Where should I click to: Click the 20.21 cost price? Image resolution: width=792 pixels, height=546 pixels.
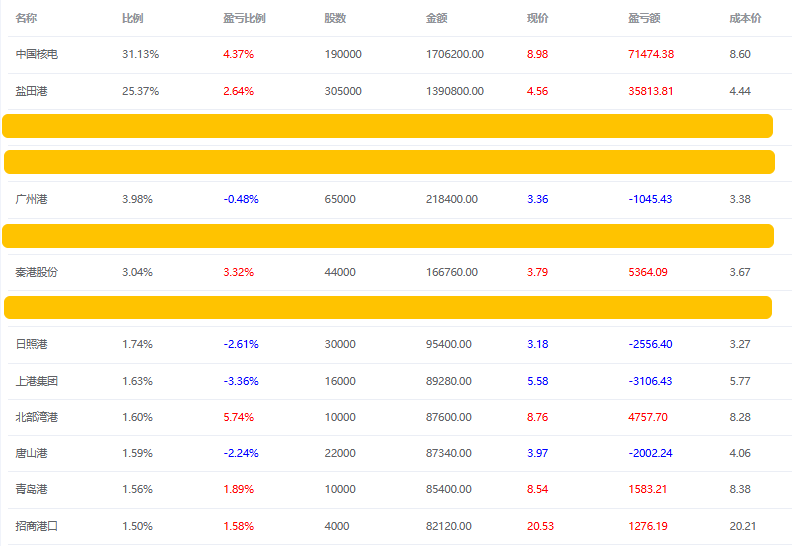[x=742, y=526]
